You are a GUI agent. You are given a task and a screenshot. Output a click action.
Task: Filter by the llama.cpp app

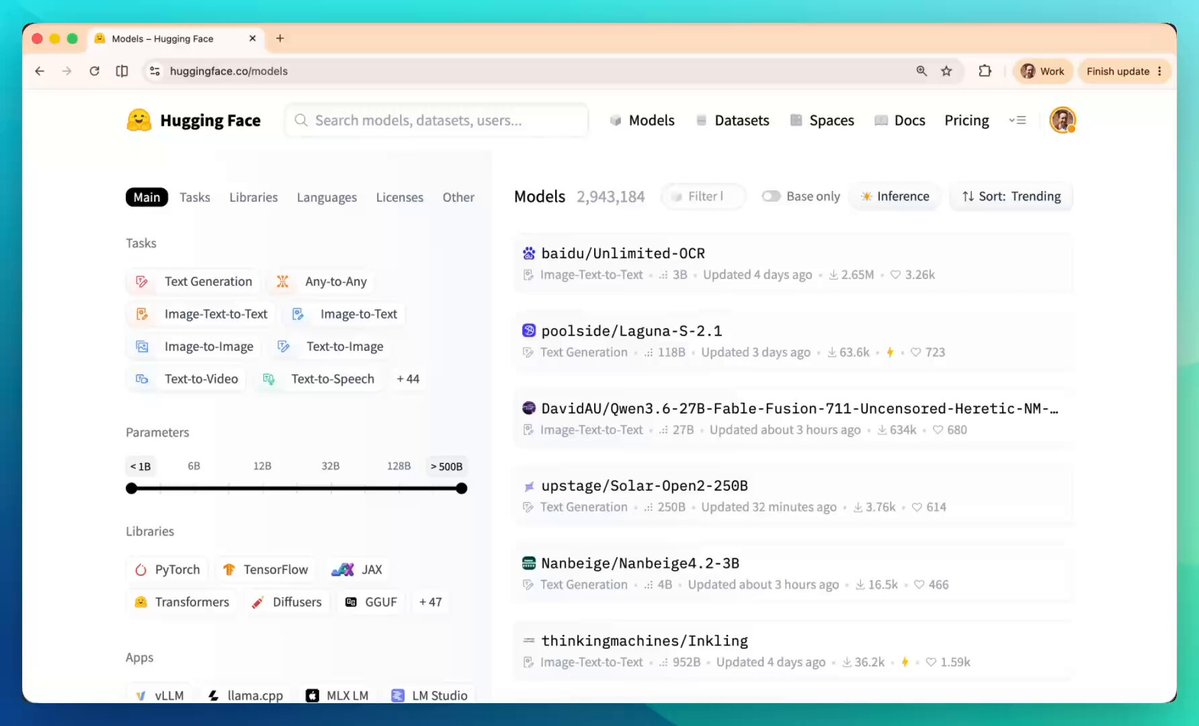(x=245, y=695)
